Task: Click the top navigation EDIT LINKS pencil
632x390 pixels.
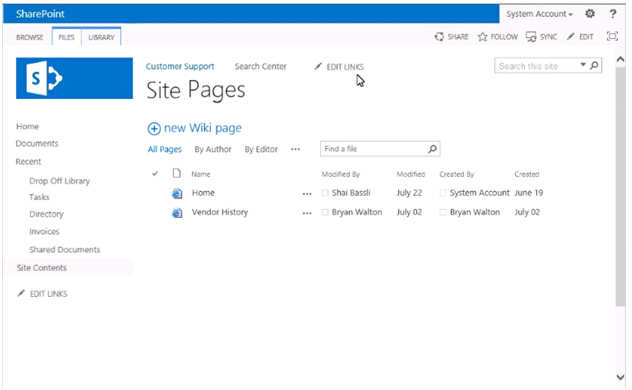Action: click(x=318, y=66)
